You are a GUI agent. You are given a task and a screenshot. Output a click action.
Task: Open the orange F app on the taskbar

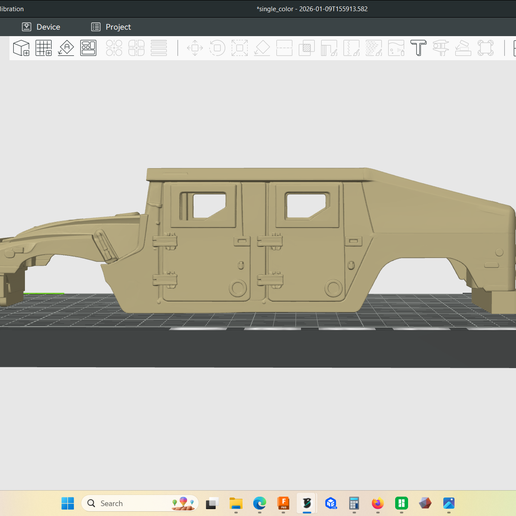click(x=283, y=503)
